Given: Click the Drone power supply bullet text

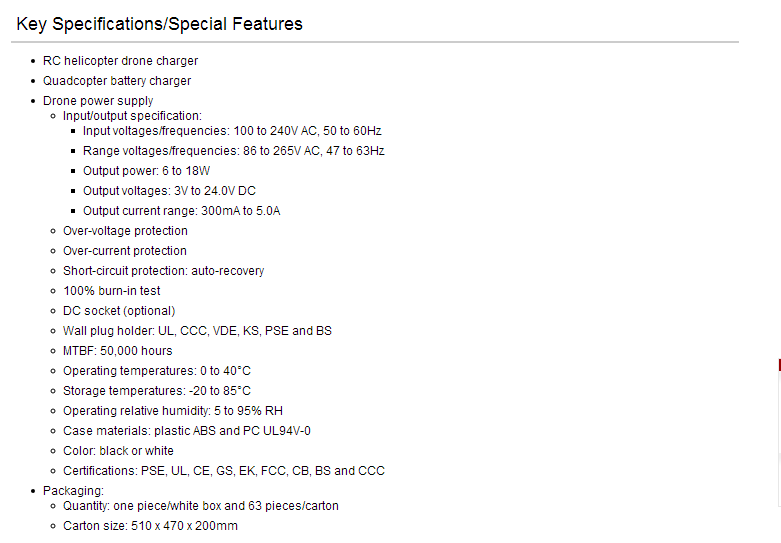Looking at the screenshot, I should [x=98, y=101].
